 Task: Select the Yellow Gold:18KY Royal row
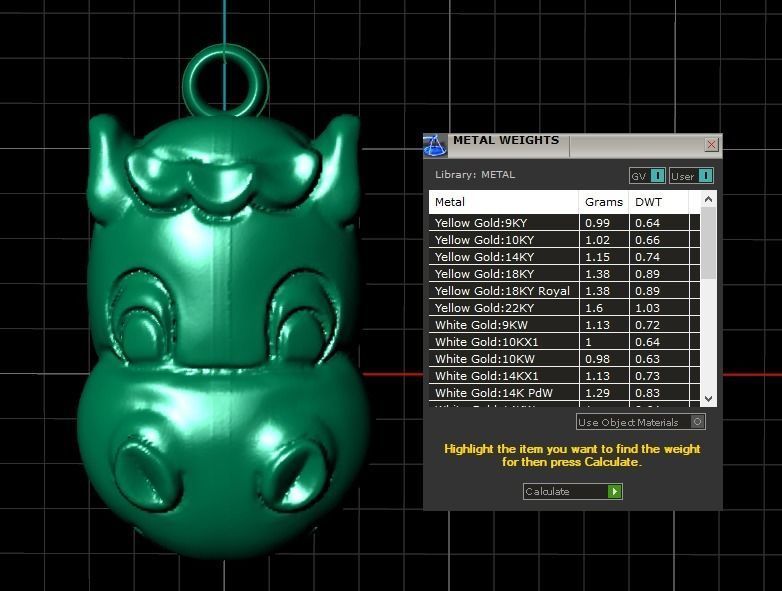504,291
